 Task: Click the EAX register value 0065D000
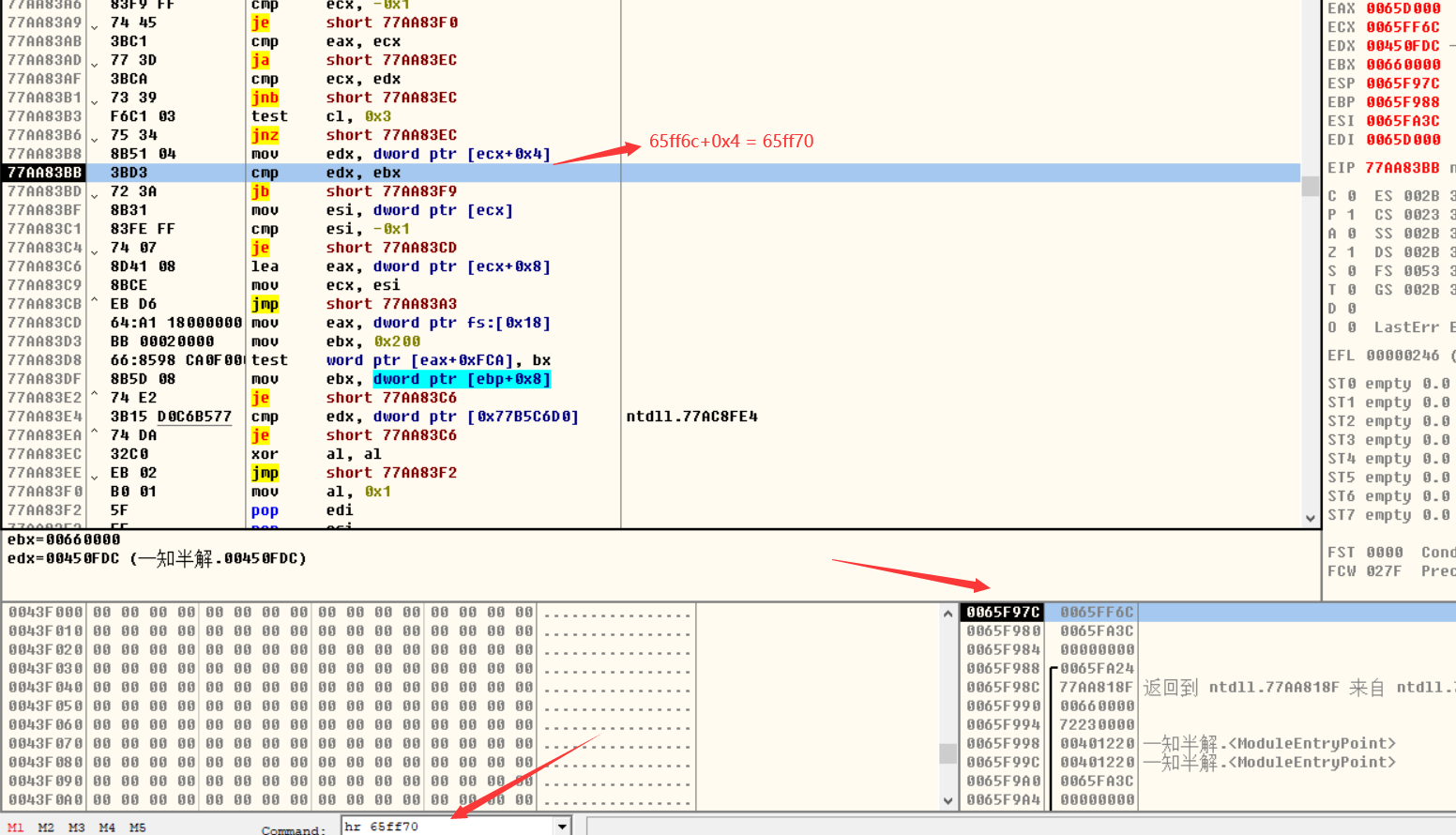[x=1403, y=8]
